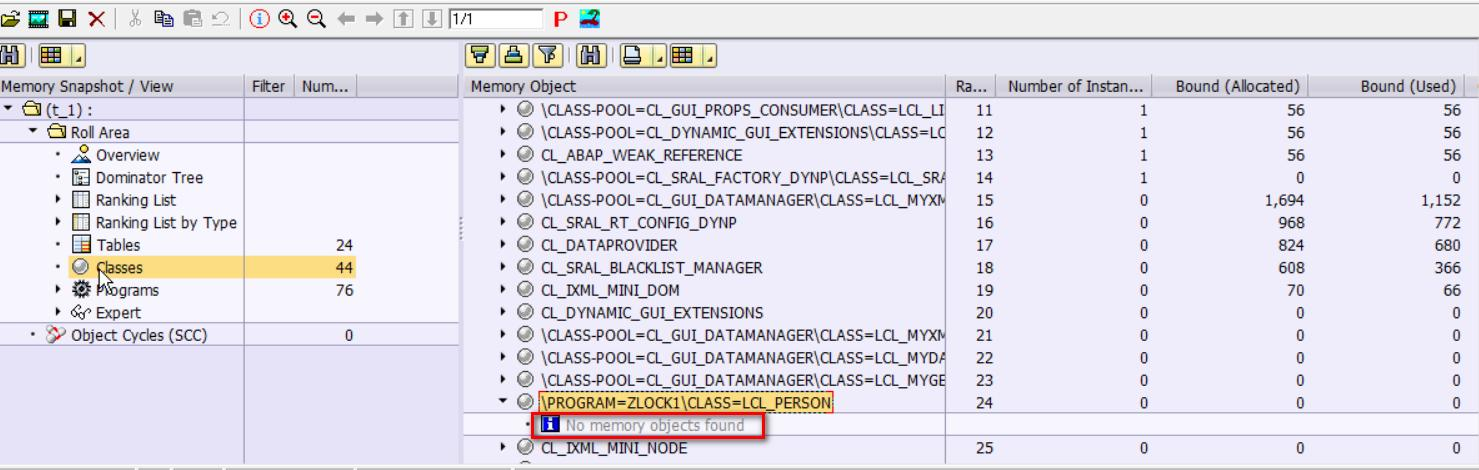The height and width of the screenshot is (470, 1479).
Task: Expand the Ranking List node
Action: (58, 200)
